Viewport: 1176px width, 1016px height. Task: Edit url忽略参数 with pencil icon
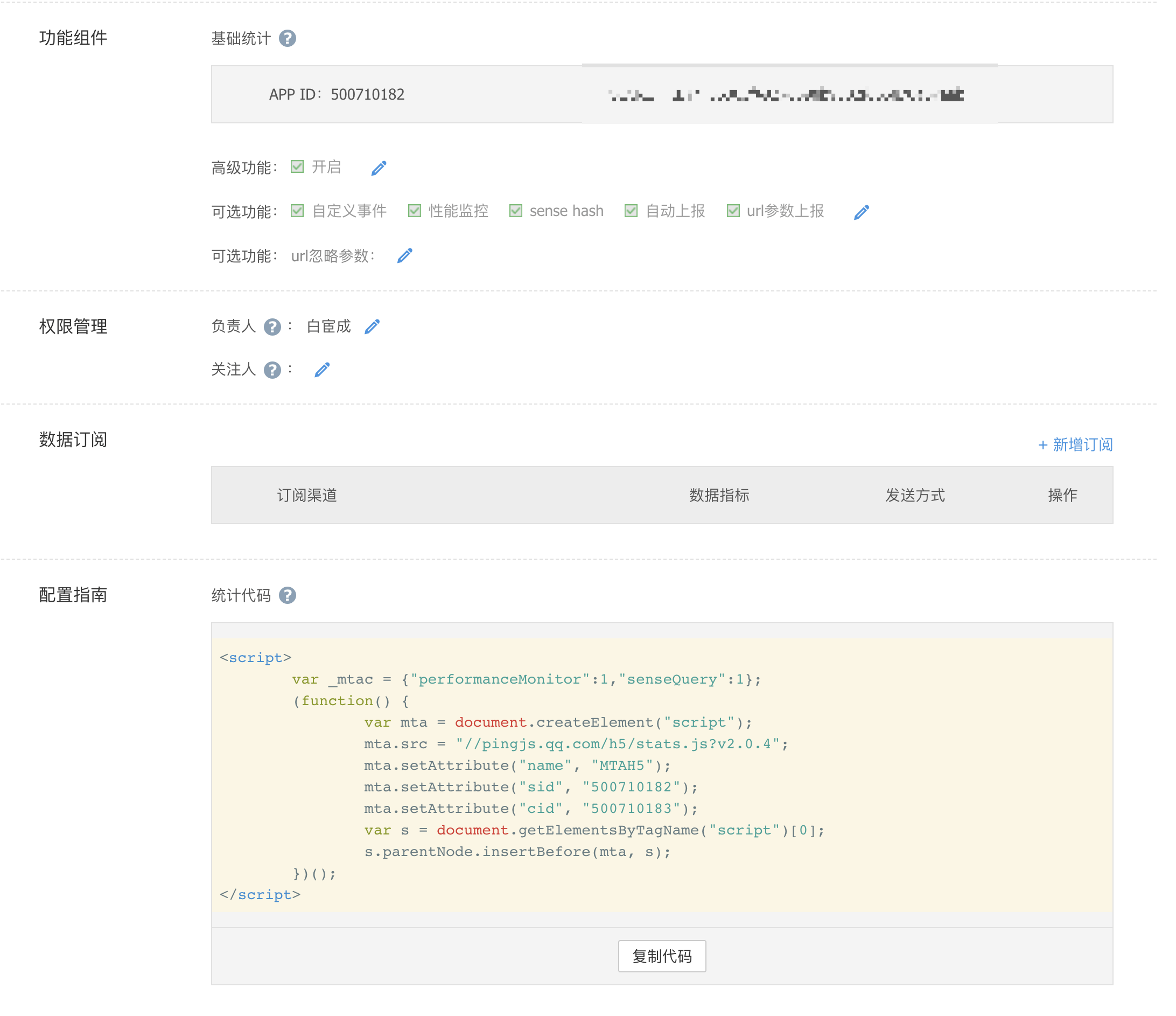(404, 256)
